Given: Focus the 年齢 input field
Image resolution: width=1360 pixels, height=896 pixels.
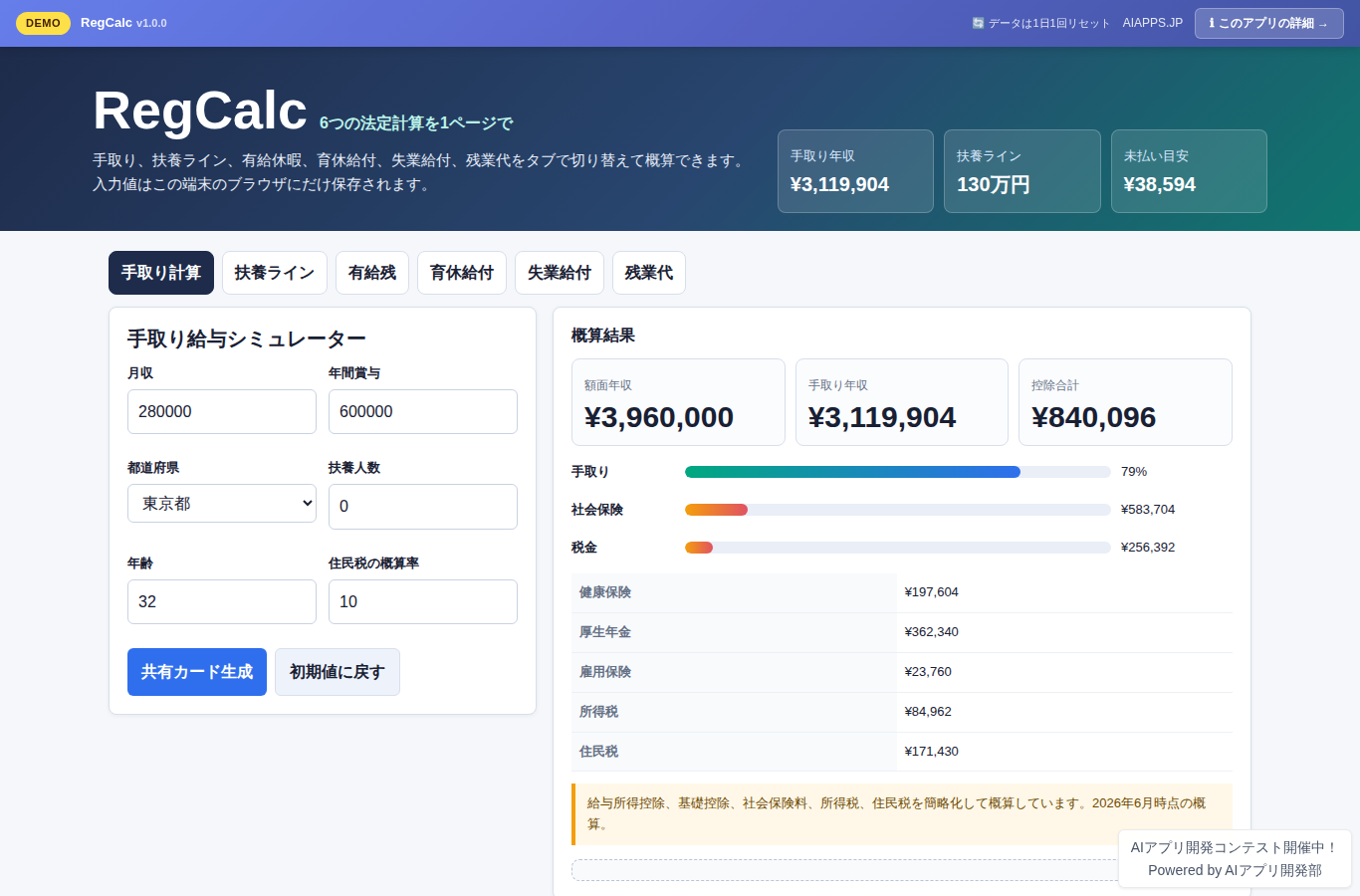Looking at the screenshot, I should [x=222, y=601].
